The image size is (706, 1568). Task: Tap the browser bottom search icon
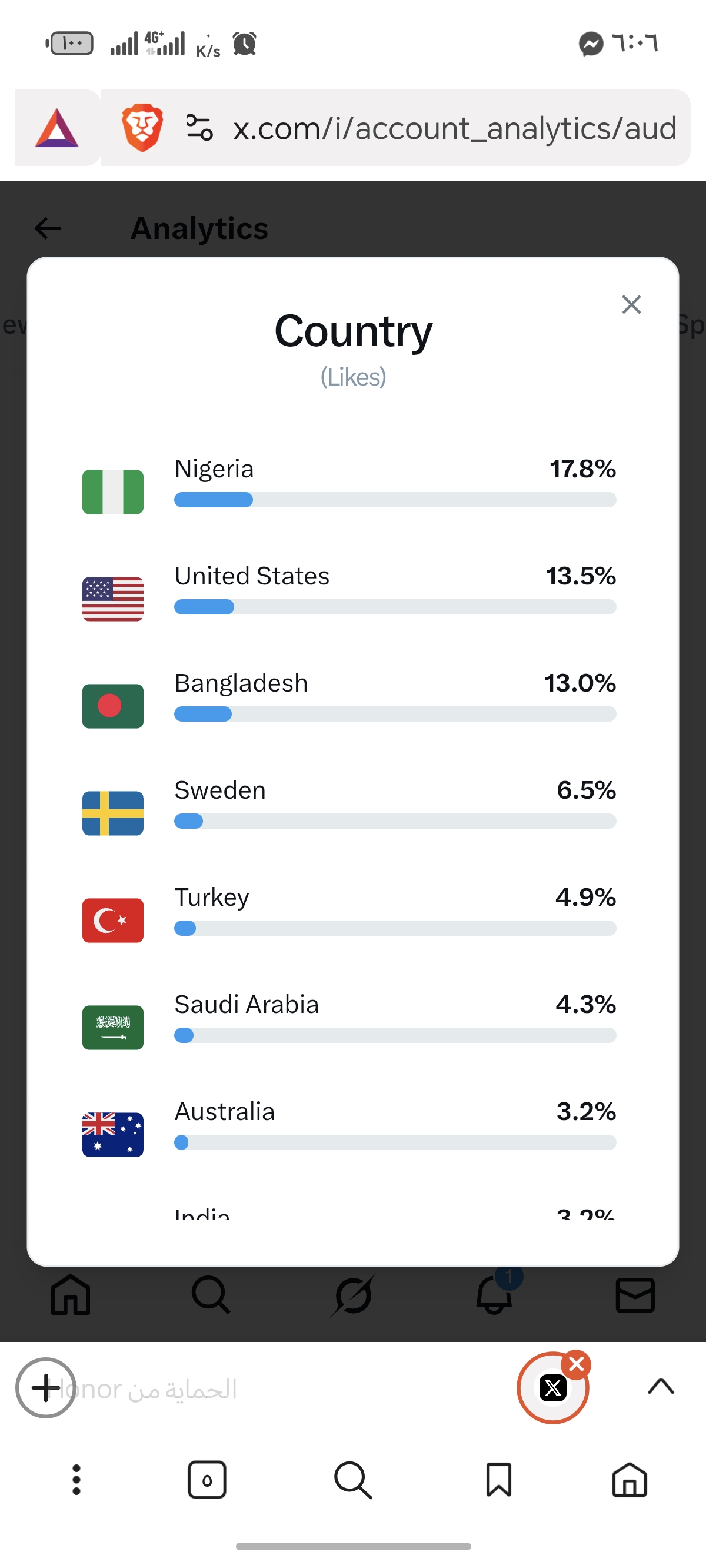pos(353,1480)
